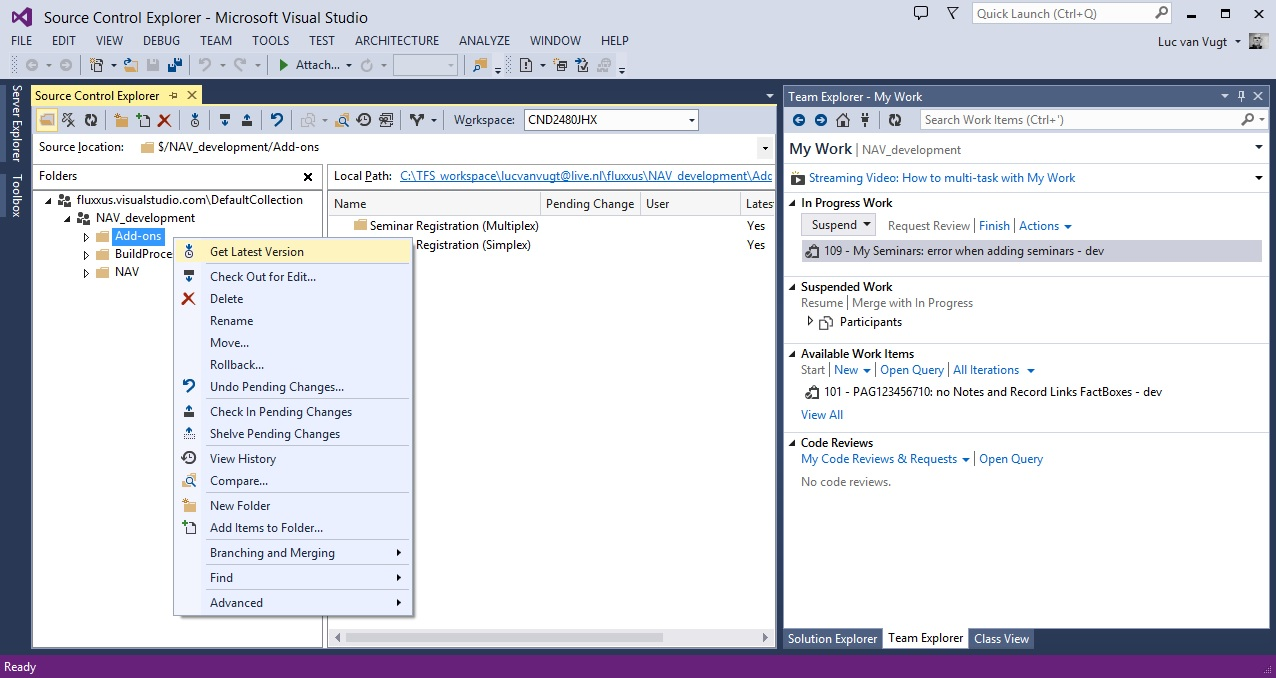Open the Advanced submenu
The image size is (1276, 678).
tap(293, 603)
